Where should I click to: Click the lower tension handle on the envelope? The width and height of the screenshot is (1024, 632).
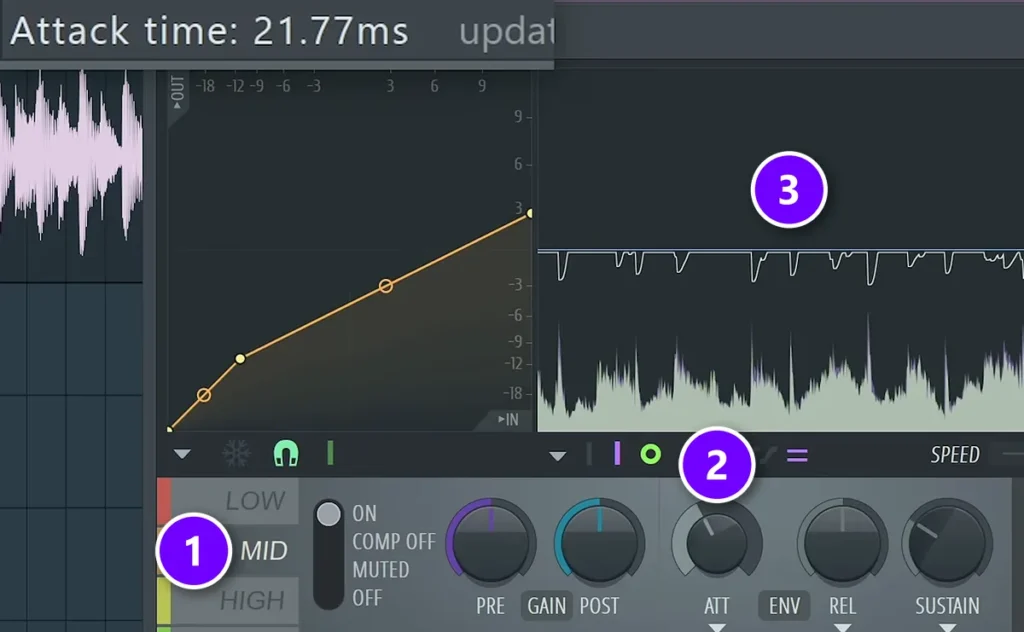coord(204,395)
